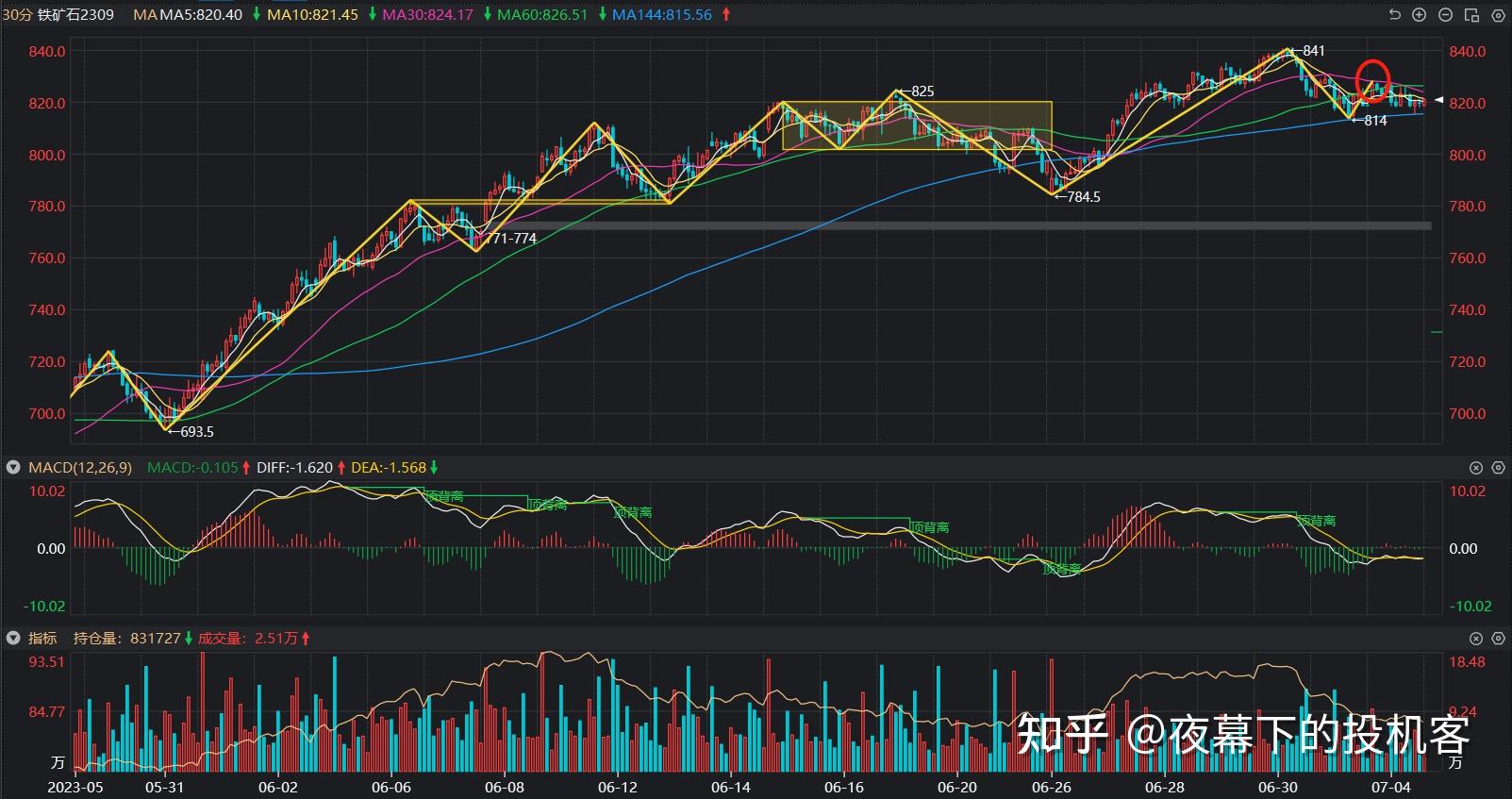Click the MA144:815.56 moving average label

tap(661, 15)
